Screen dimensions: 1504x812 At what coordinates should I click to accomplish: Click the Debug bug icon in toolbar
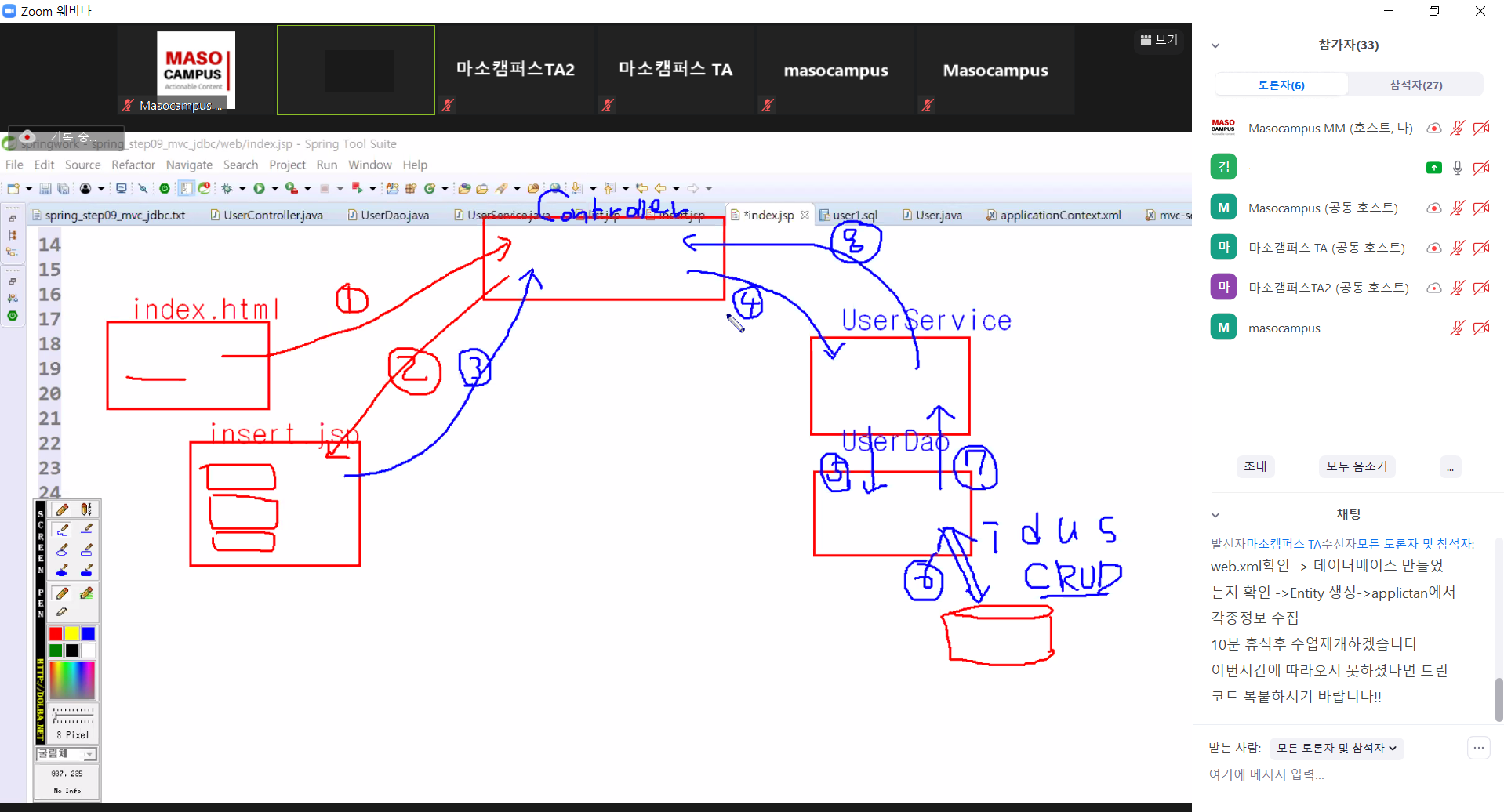pyautogui.click(x=227, y=188)
